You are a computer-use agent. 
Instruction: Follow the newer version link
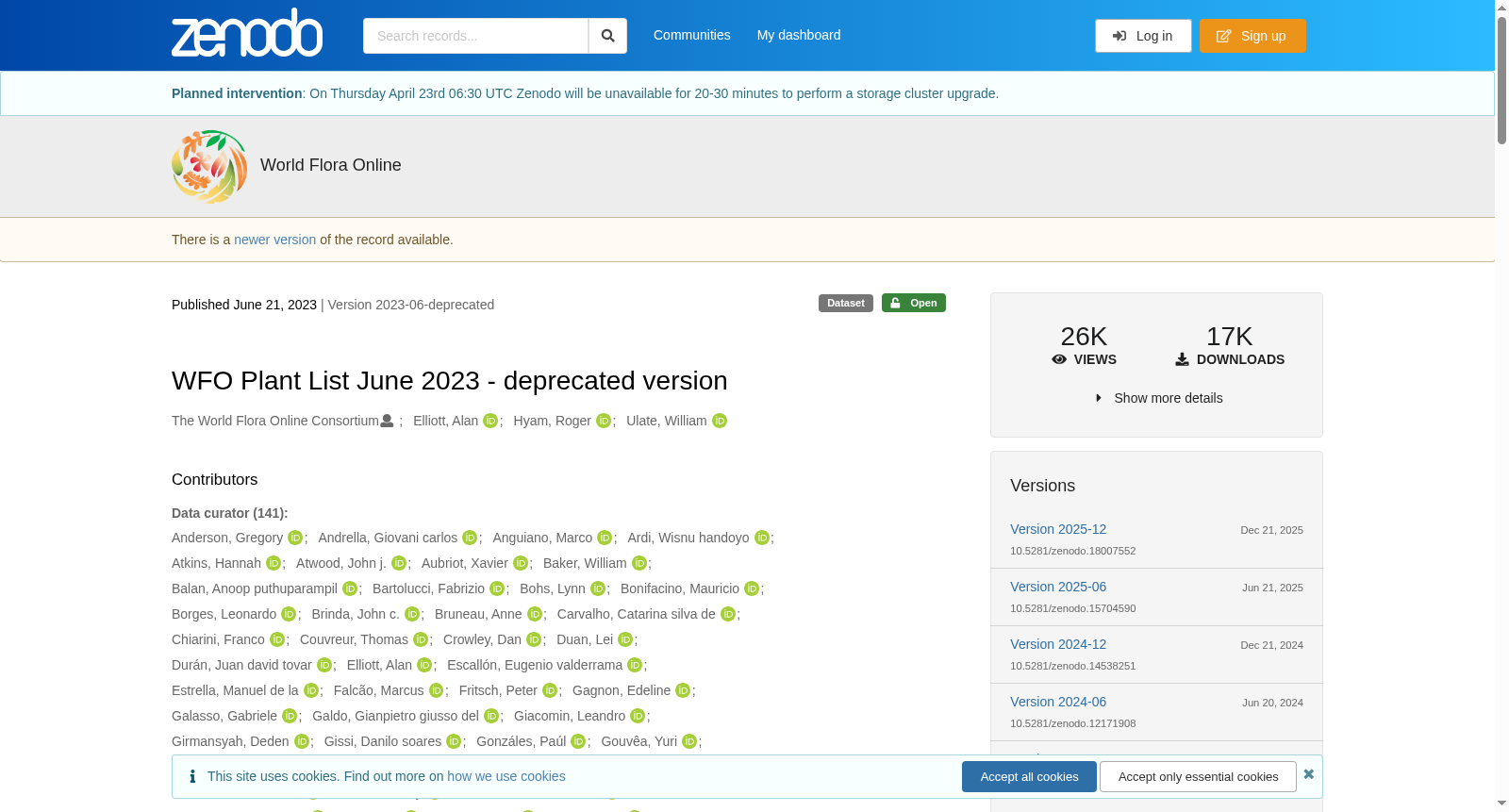[275, 240]
